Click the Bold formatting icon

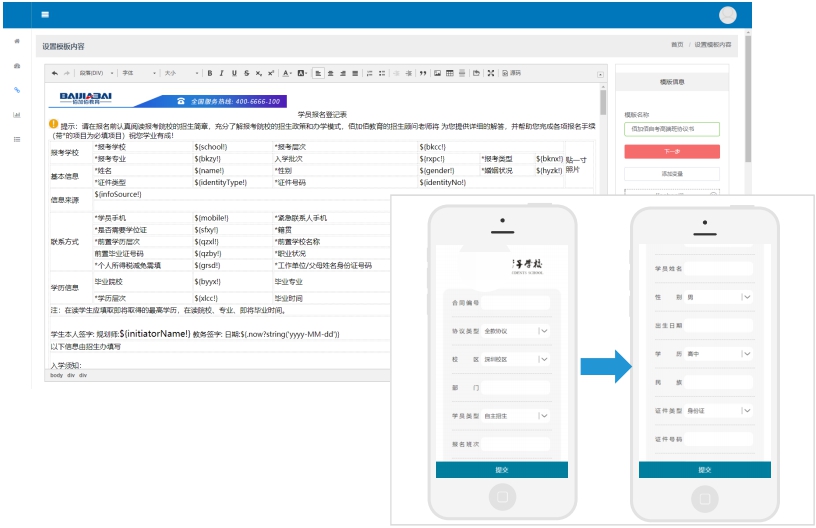(x=209, y=73)
